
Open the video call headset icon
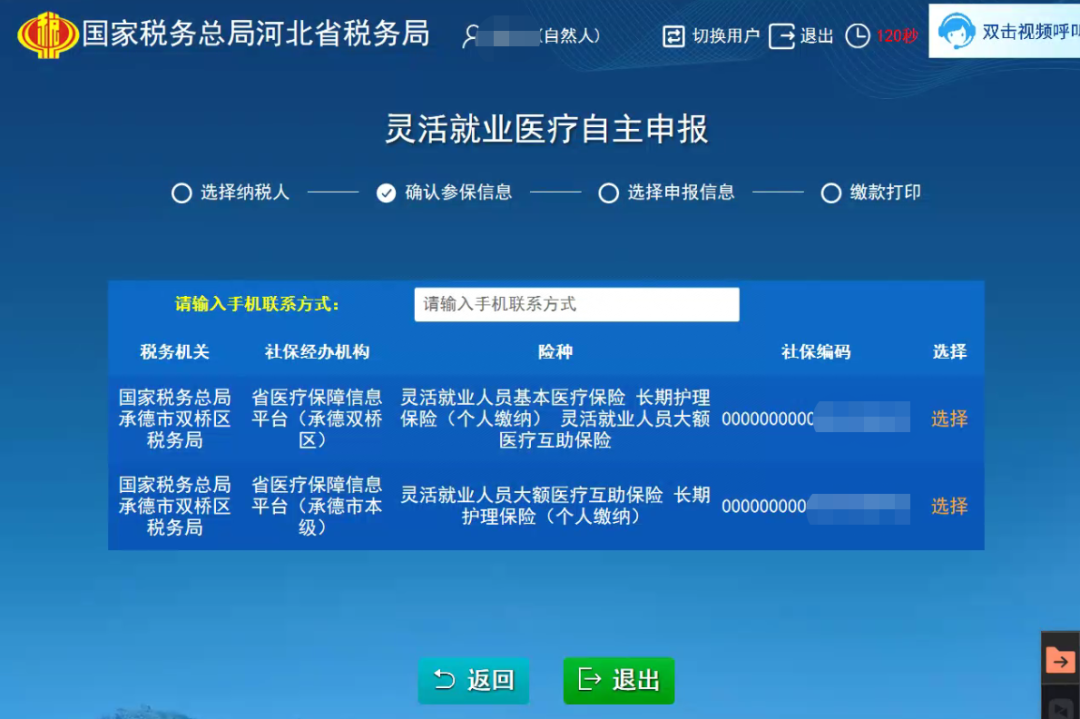957,31
